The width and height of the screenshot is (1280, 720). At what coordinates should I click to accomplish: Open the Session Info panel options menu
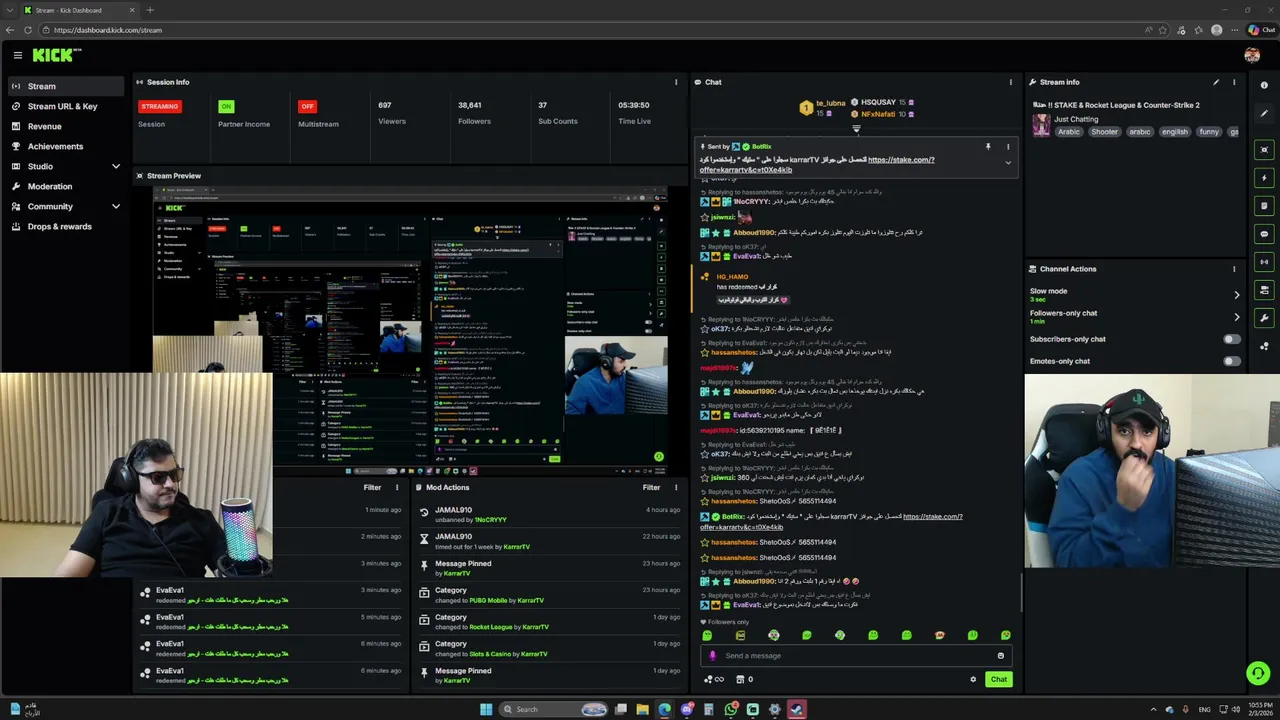[676, 82]
